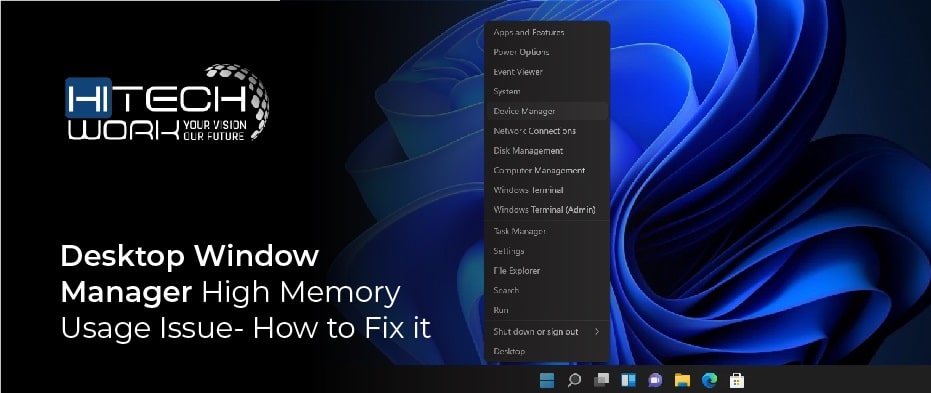
Task: Select Power Options in the context menu
Action: 547,52
